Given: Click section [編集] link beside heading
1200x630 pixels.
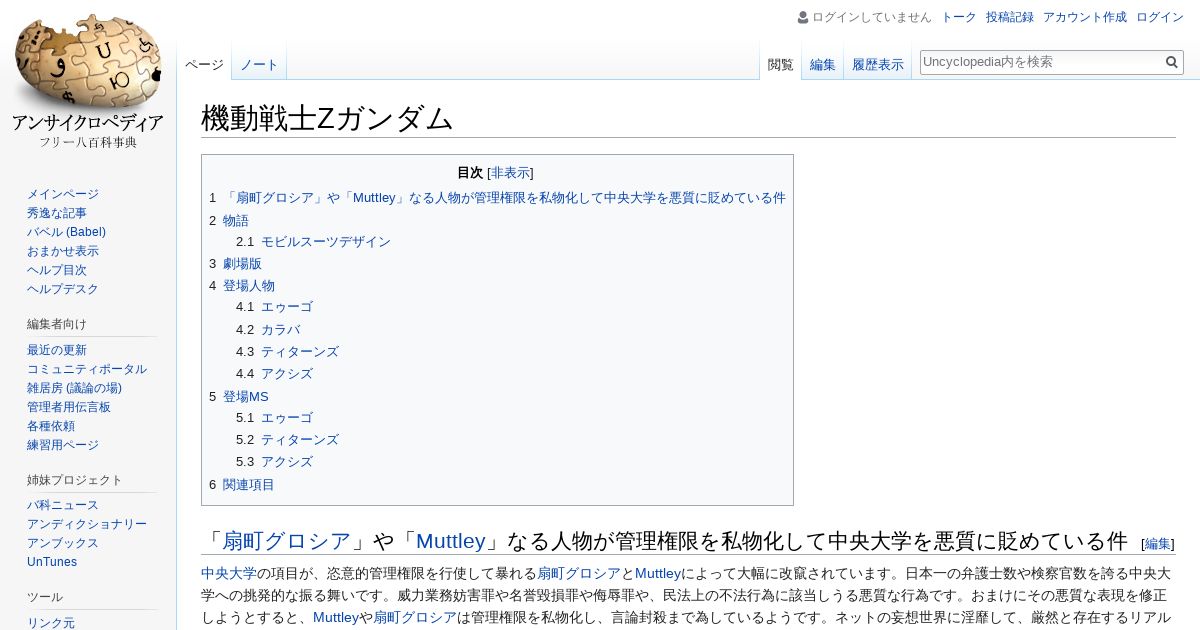Looking at the screenshot, I should [1158, 544].
